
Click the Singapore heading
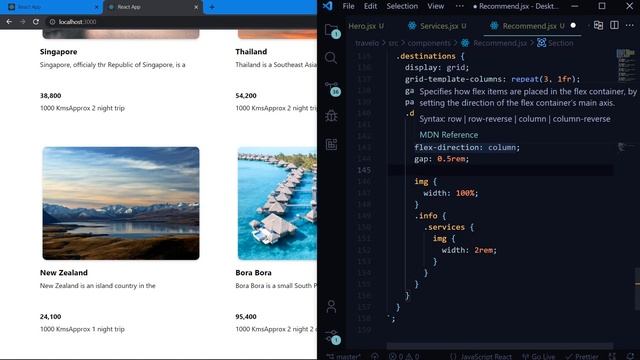click(x=58, y=52)
